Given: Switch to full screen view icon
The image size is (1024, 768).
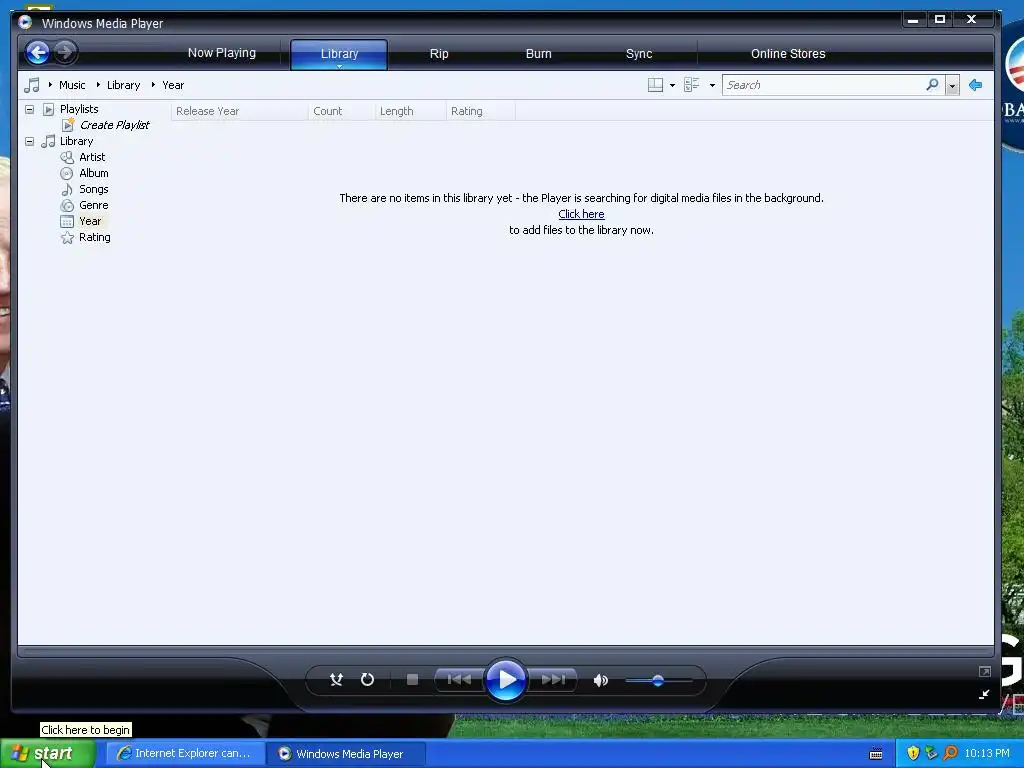Looking at the screenshot, I should tap(985, 671).
